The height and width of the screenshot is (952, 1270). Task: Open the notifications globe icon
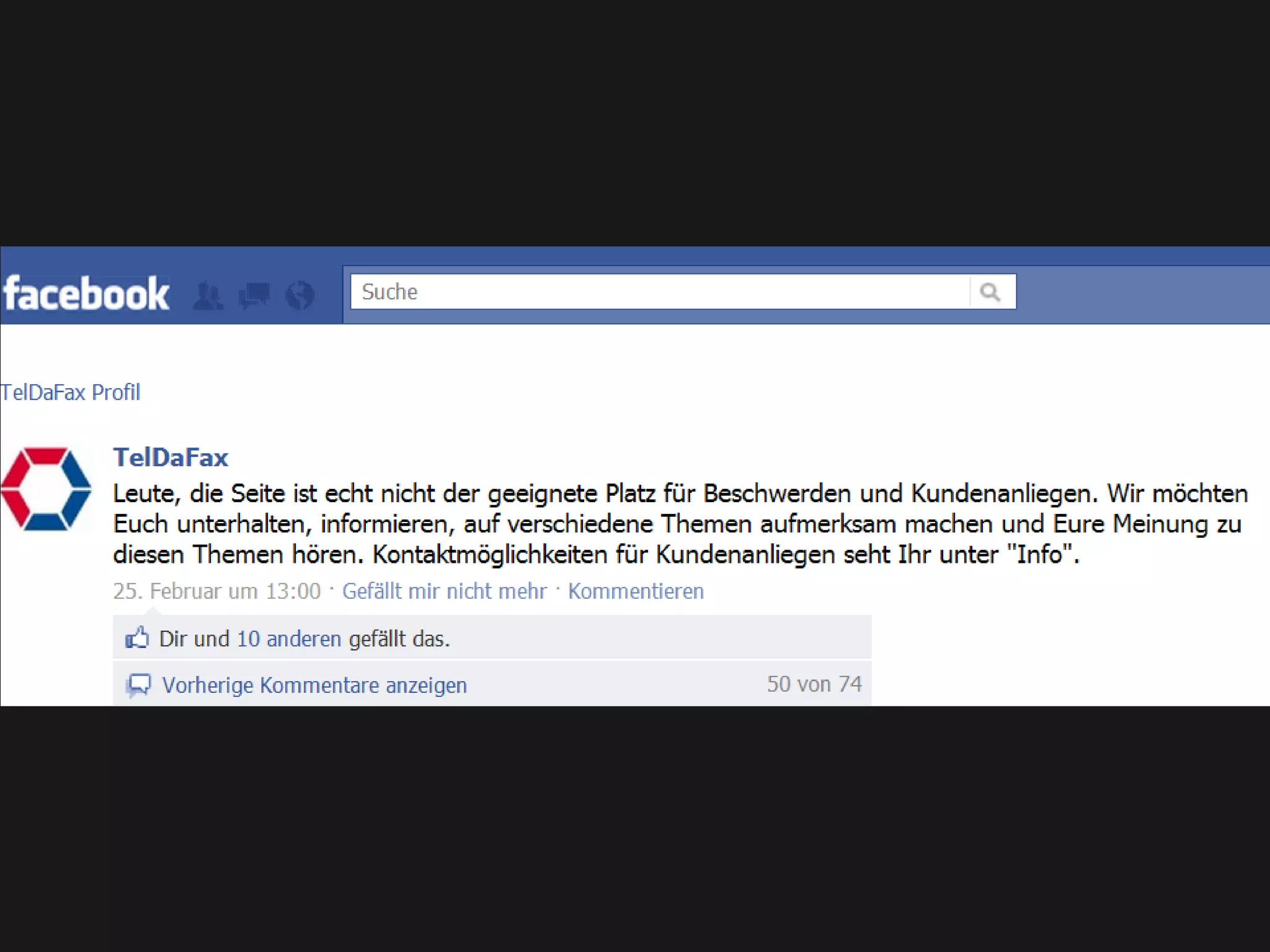pyautogui.click(x=300, y=295)
